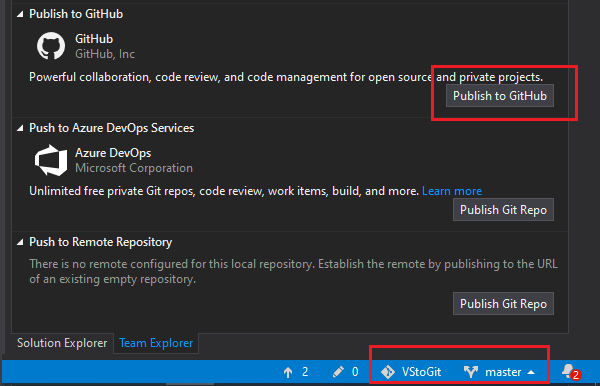Image resolution: width=600 pixels, height=386 pixels.
Task: Click the Azure DevOps logo icon
Action: (x=51, y=160)
